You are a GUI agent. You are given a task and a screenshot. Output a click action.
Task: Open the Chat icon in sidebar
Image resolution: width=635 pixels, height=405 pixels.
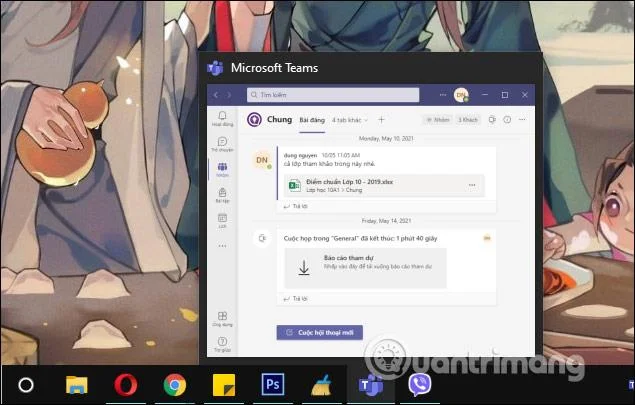[222, 144]
